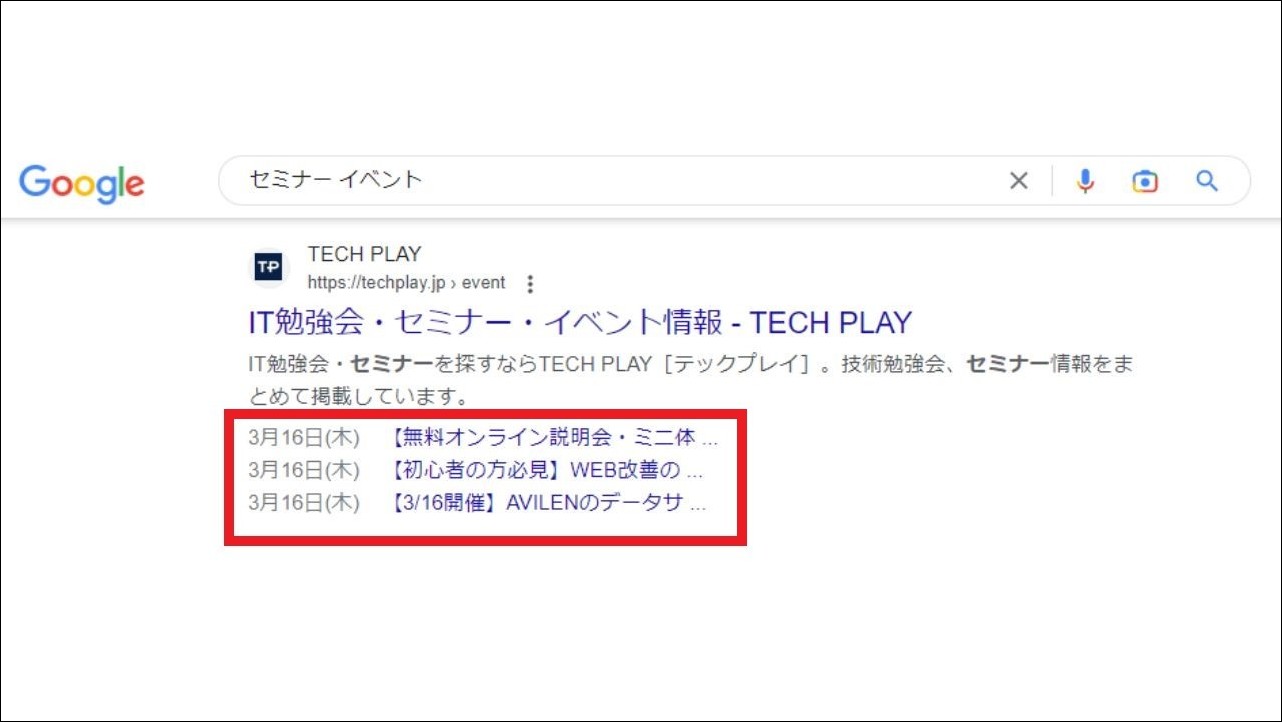Screen dimensions: 1282x722
Task: Open the 【初心者の方必見】WEB改善の event link
Action: tap(544, 470)
